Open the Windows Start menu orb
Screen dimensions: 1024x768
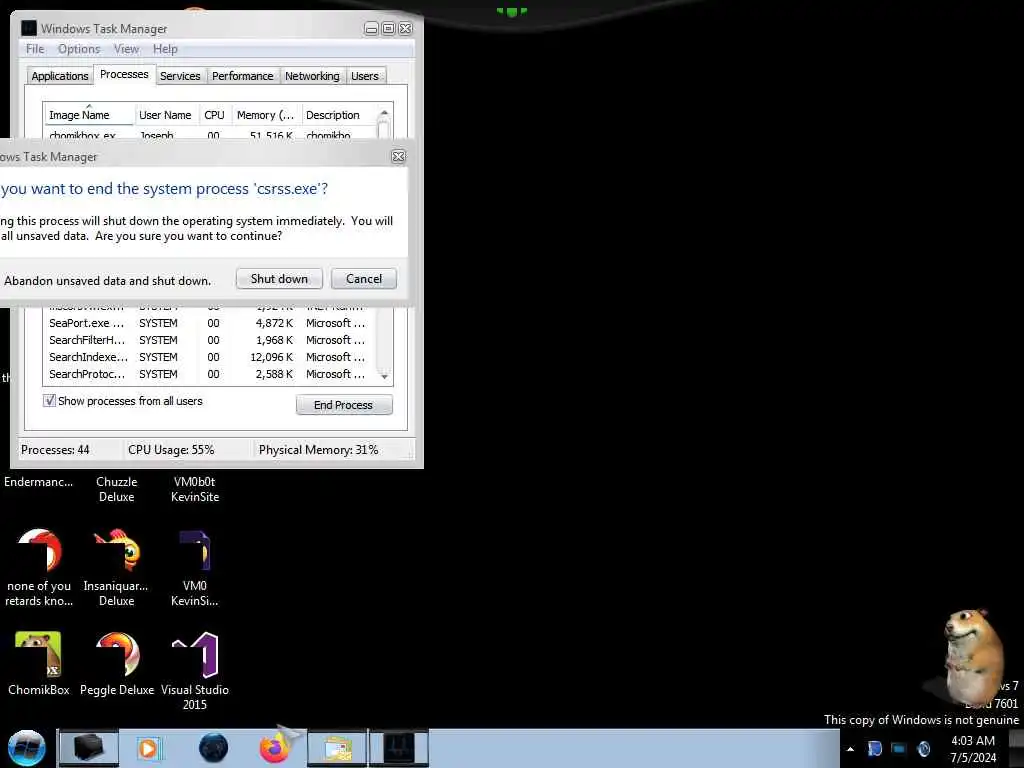pos(27,748)
